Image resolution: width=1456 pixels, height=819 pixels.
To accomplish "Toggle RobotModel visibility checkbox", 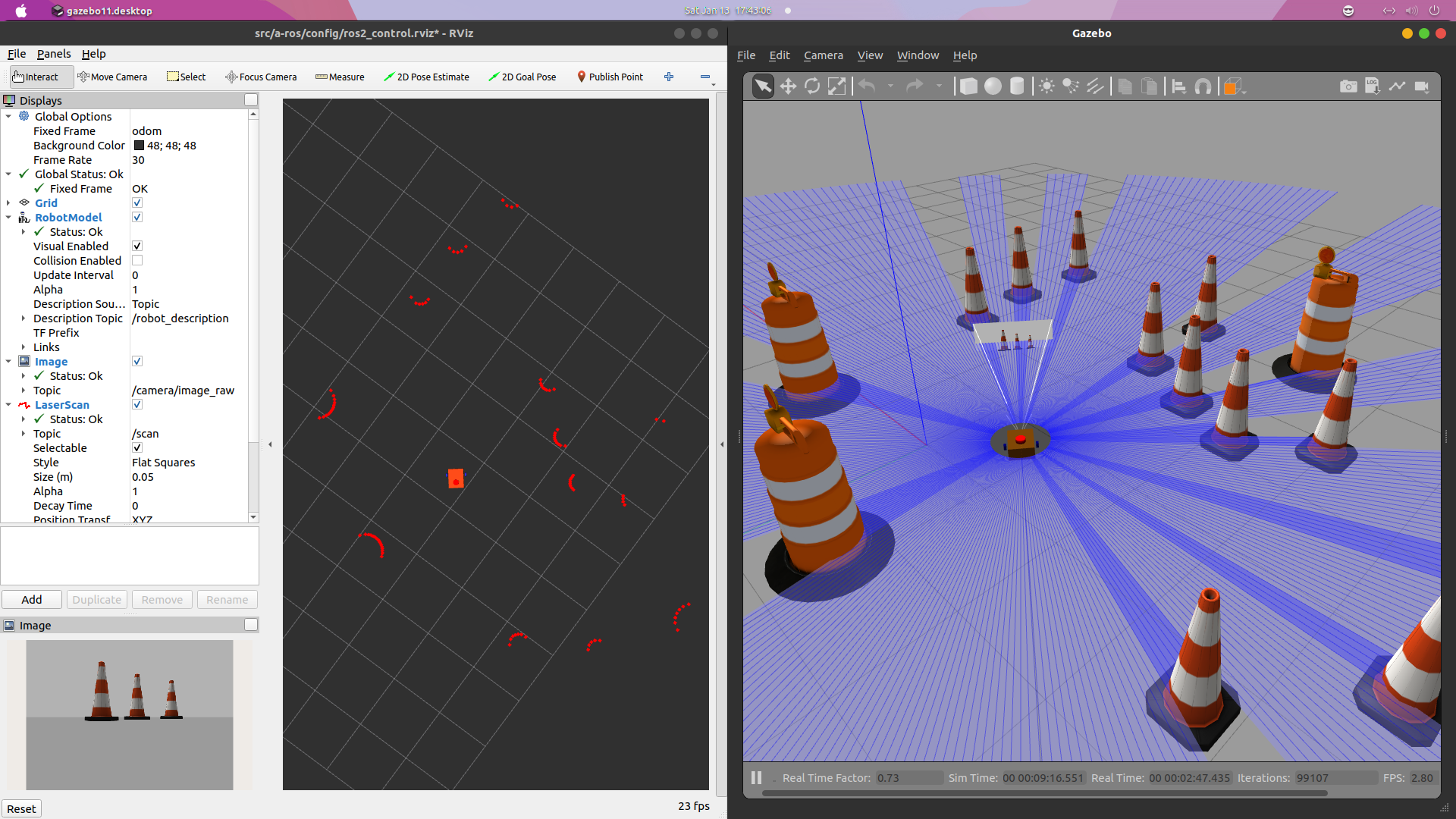I will [x=137, y=217].
